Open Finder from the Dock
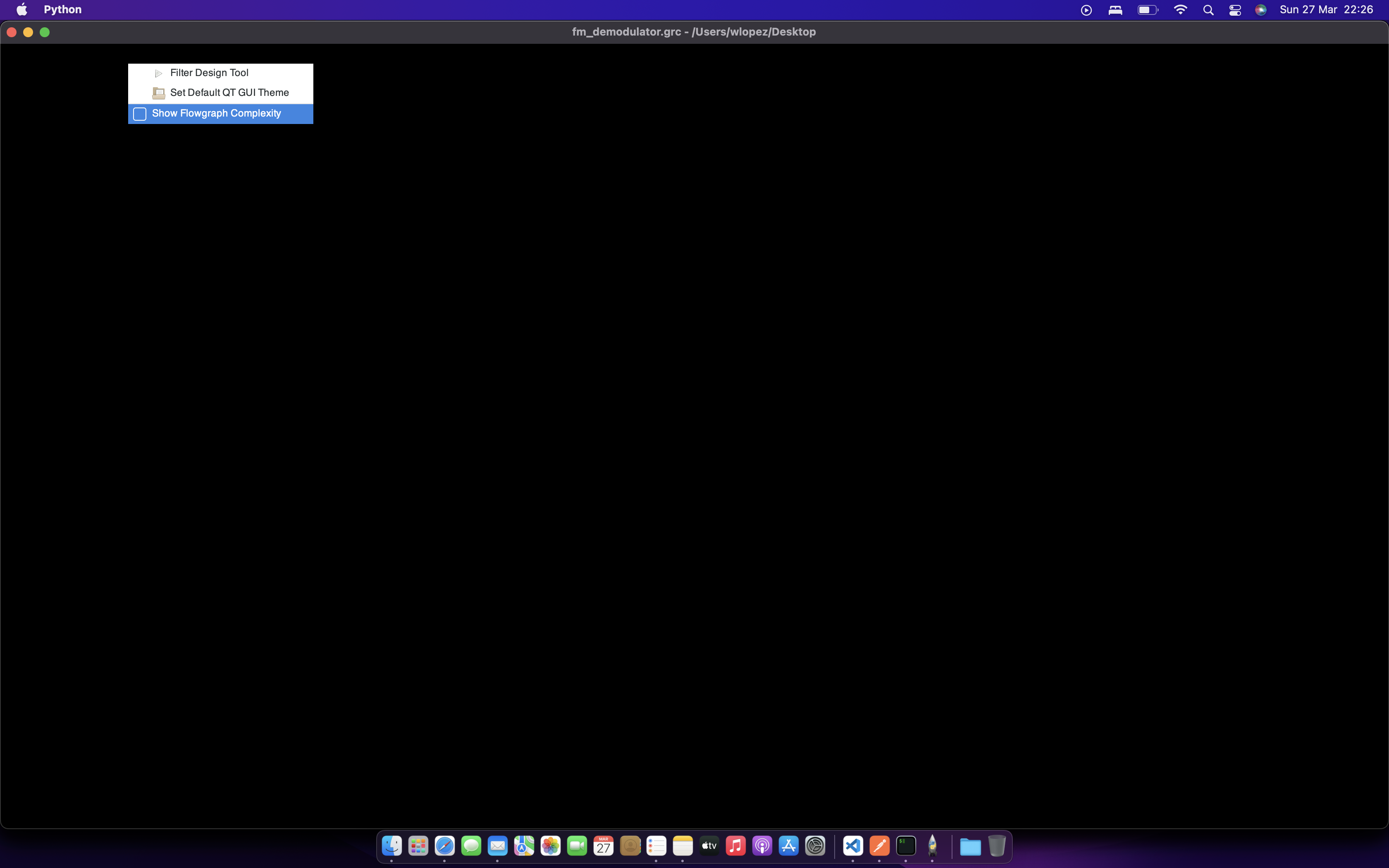The image size is (1389, 868). tap(392, 845)
